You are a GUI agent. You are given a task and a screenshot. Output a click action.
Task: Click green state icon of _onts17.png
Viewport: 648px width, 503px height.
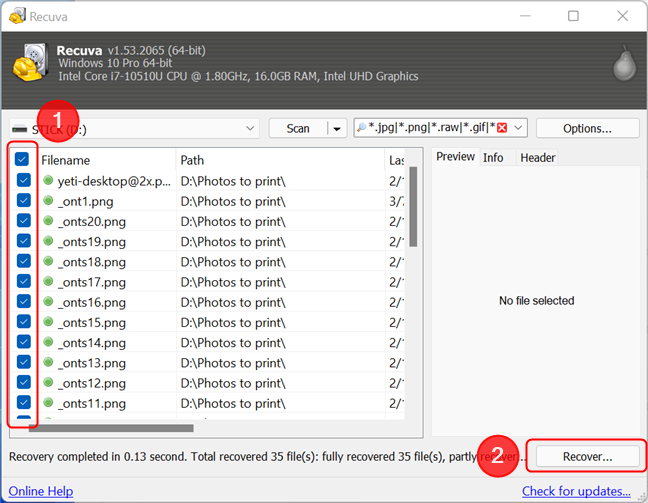(x=48, y=281)
